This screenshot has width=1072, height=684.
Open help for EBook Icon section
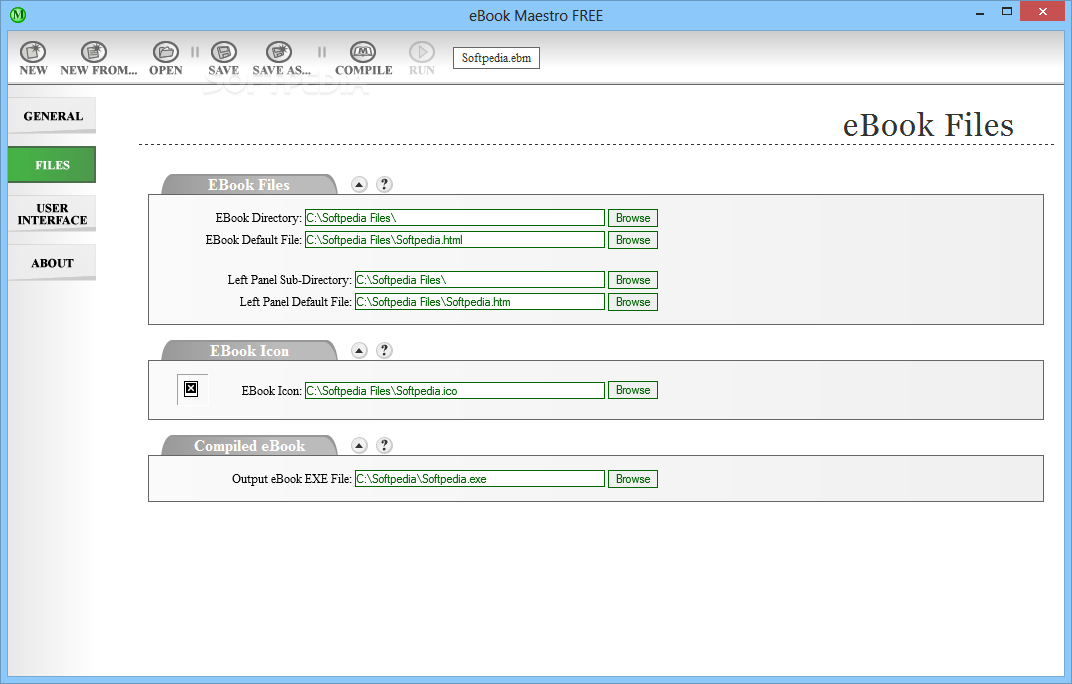(x=384, y=350)
